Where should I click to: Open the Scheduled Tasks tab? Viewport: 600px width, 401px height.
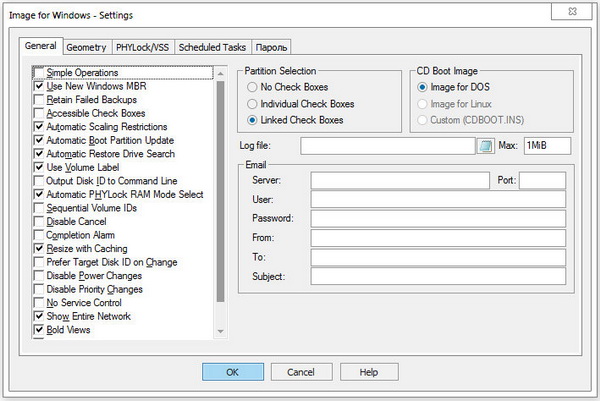coord(212,47)
